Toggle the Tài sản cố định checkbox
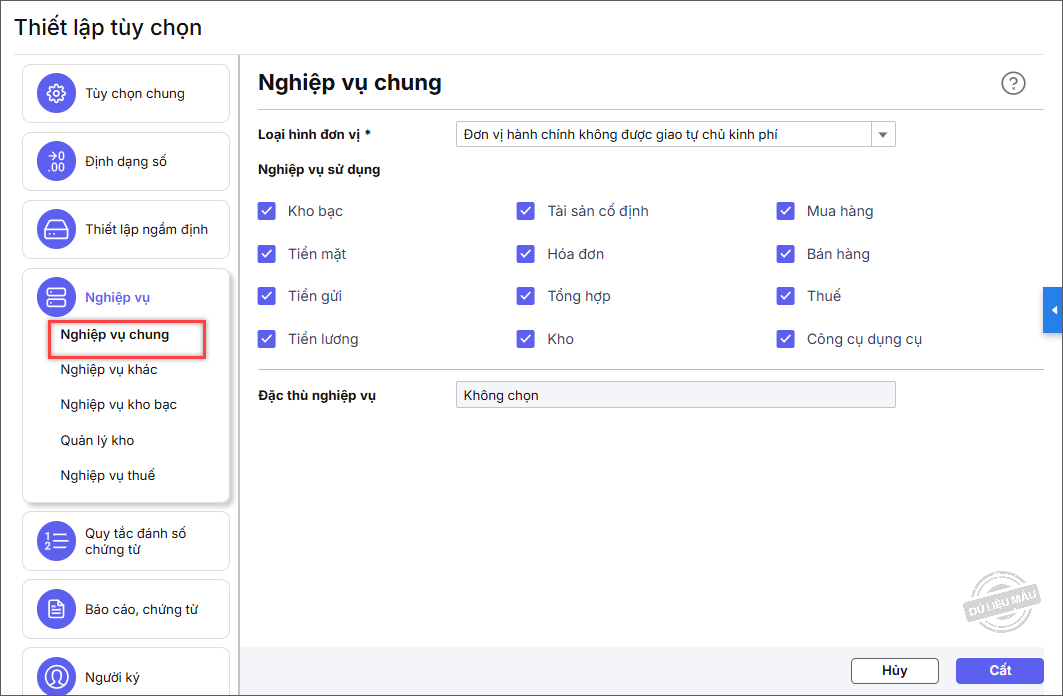The image size is (1063, 696). (526, 211)
